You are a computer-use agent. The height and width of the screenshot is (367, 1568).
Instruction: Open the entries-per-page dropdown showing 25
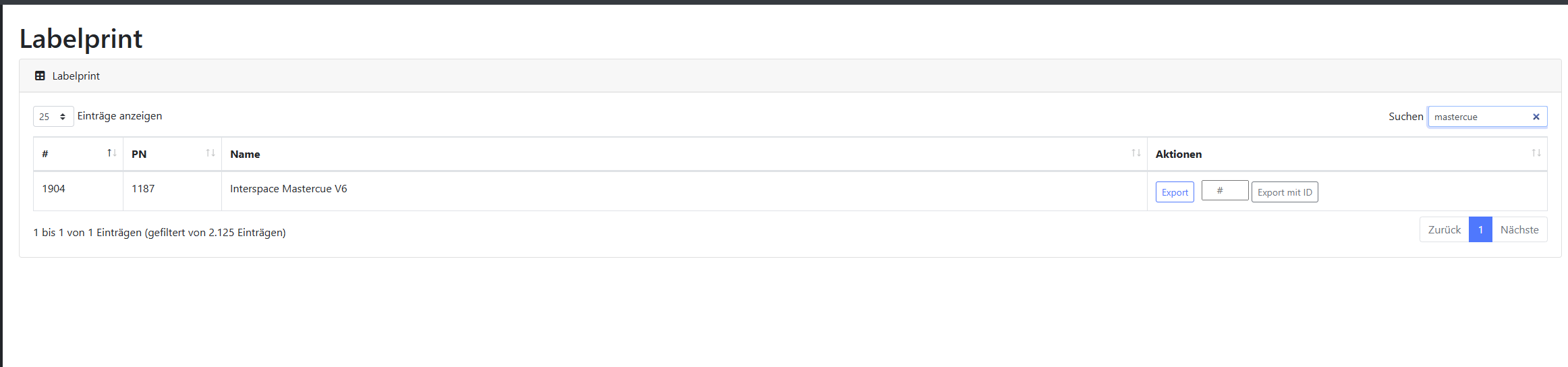click(x=53, y=117)
